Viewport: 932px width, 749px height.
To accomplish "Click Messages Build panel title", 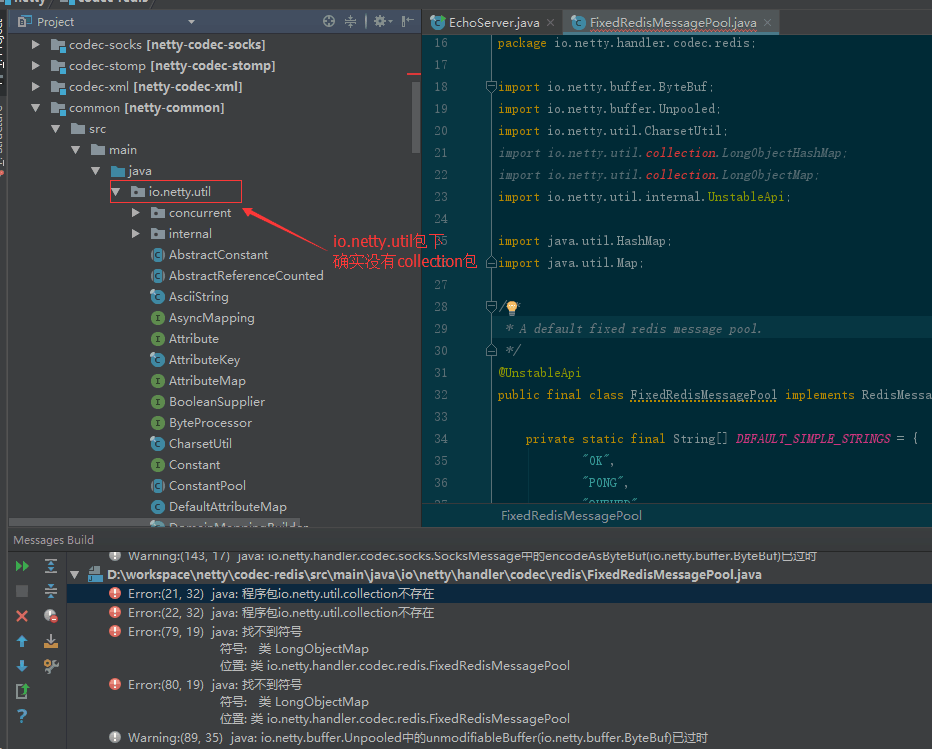I will pos(53,540).
